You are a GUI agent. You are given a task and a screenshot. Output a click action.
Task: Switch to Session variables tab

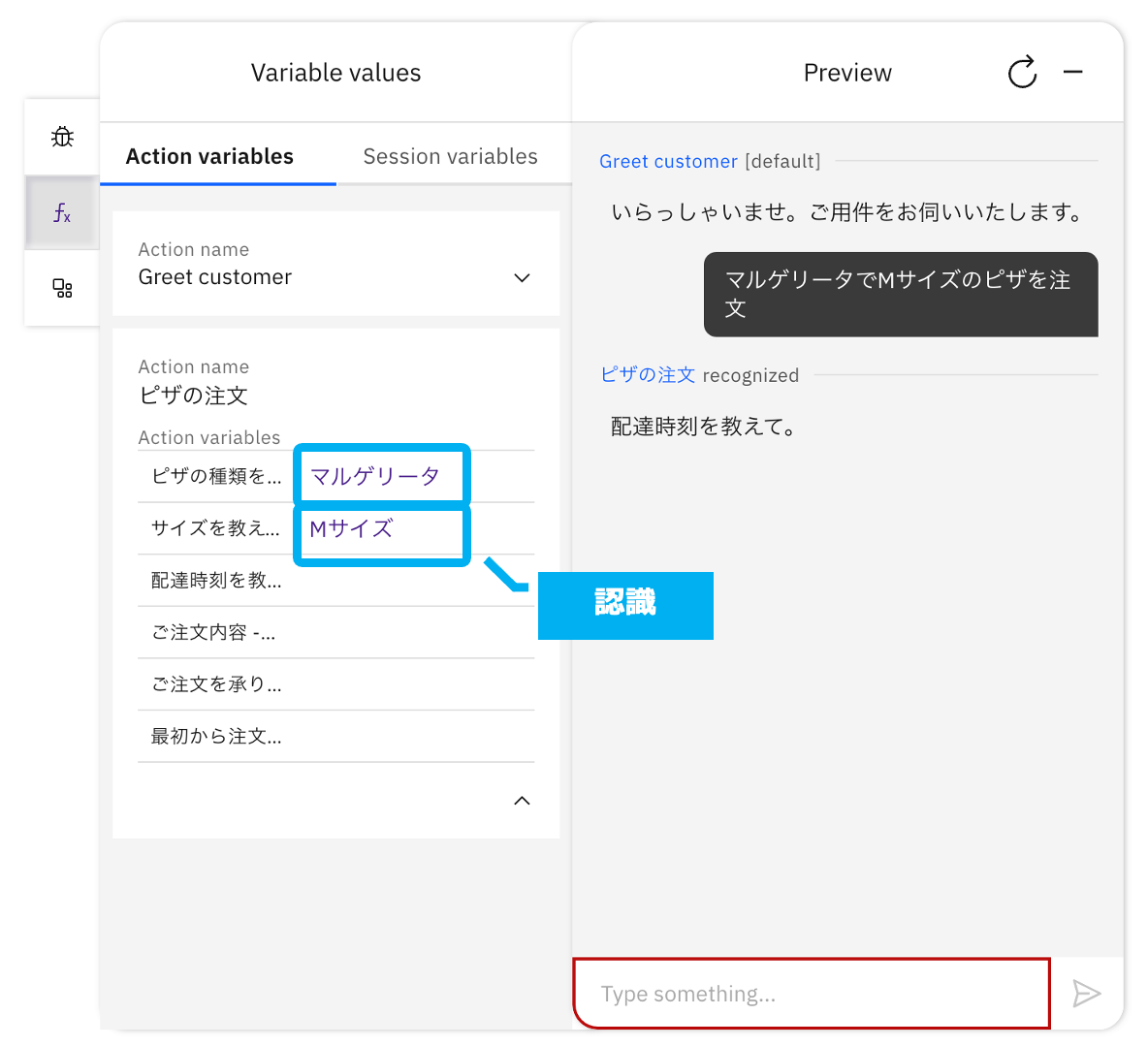(450, 157)
